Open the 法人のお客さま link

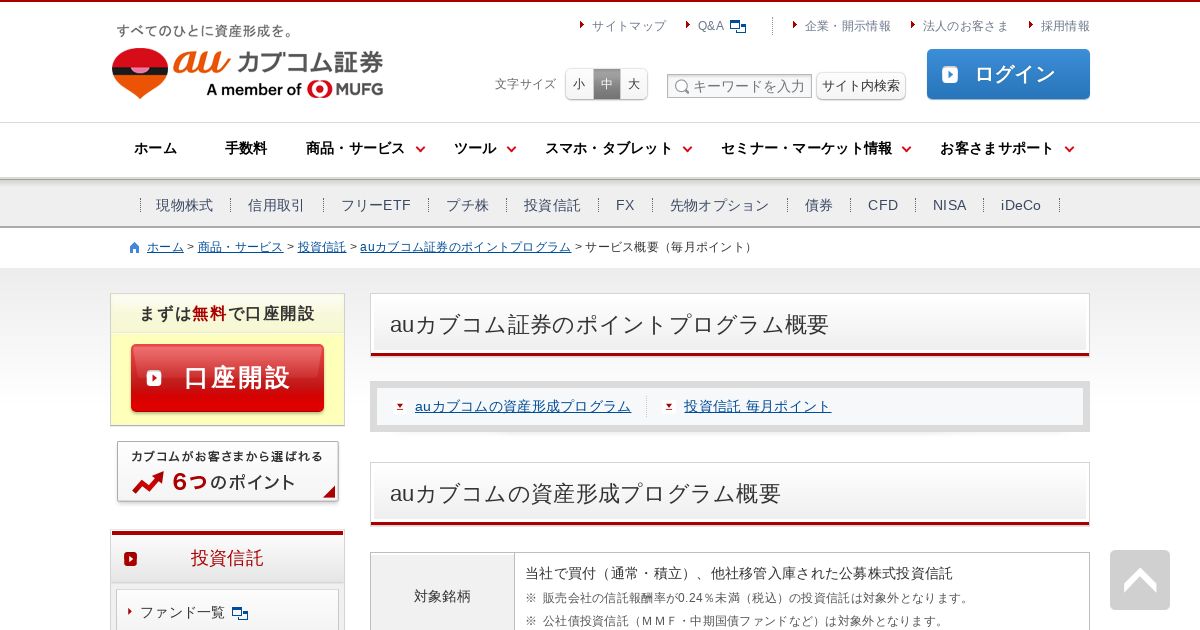pos(966,26)
